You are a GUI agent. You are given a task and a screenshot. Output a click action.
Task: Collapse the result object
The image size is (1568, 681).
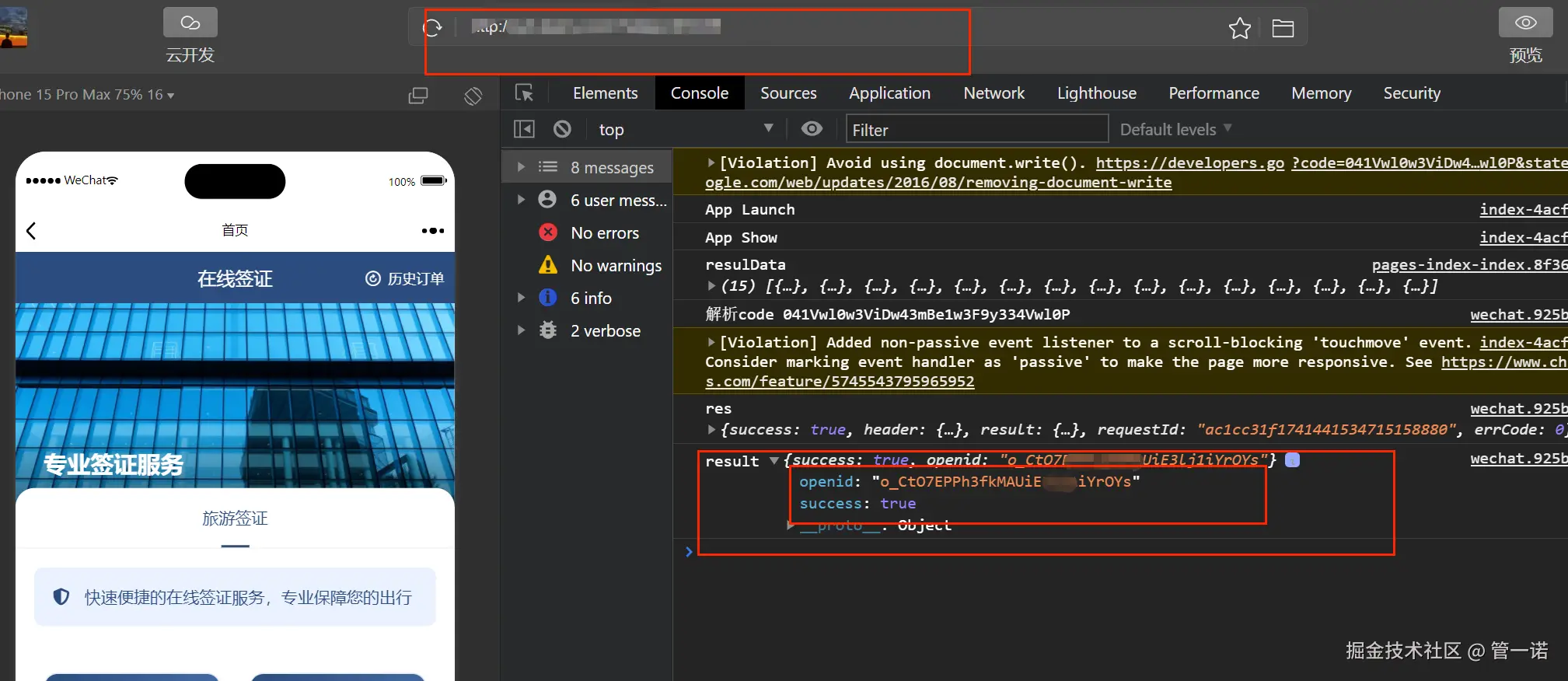[x=774, y=461]
